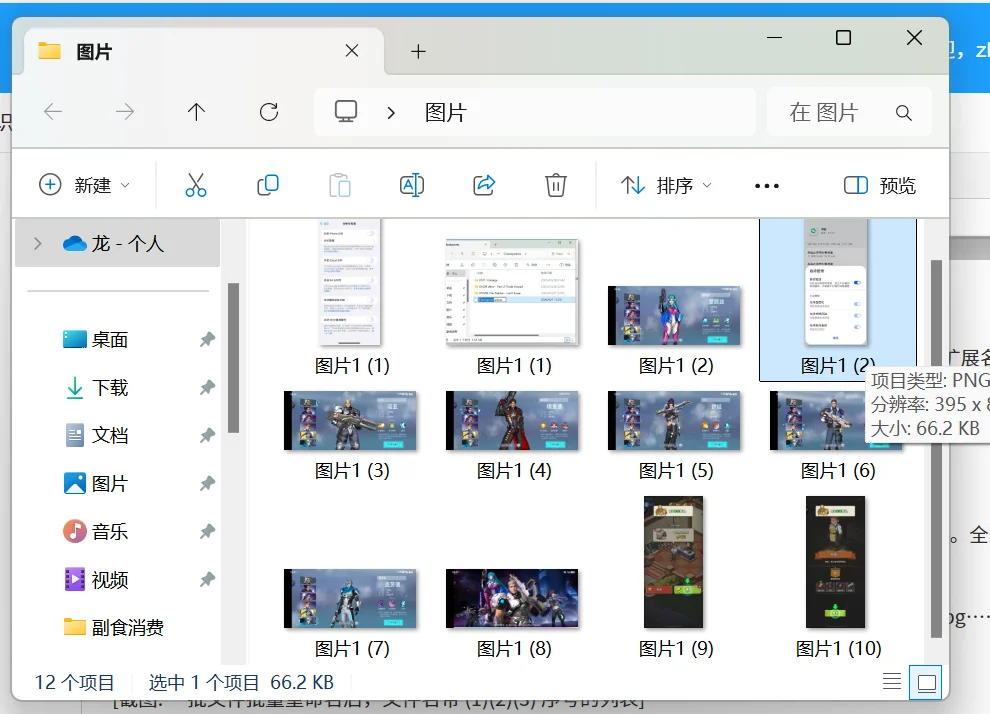Click the navigation pane scrollbar
The height and width of the screenshot is (714, 990).
pos(234,358)
